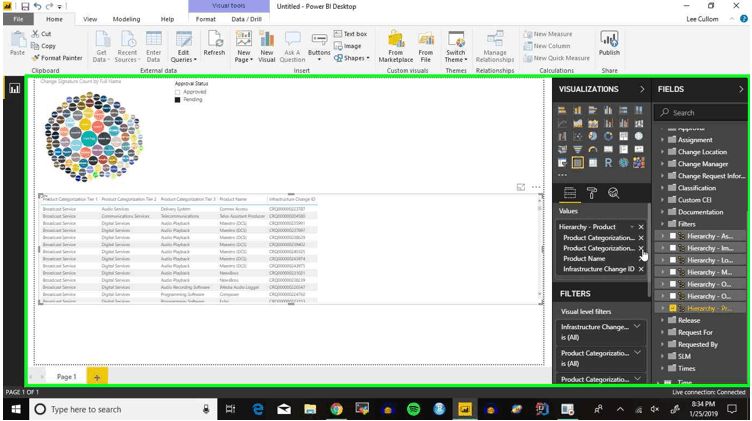Click the Refresh button

point(214,43)
